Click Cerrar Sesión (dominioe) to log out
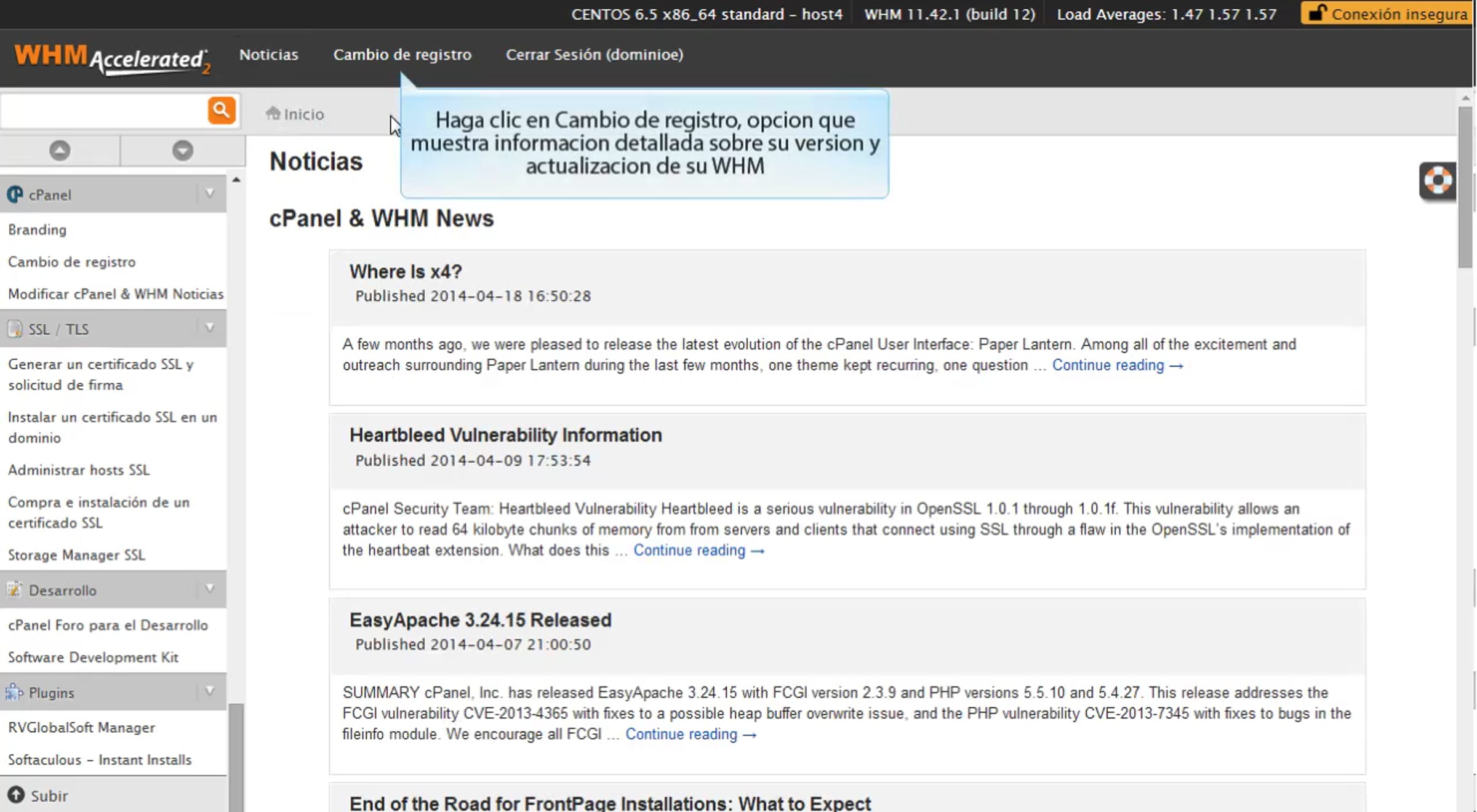Screen dimensions: 1477x812 click(594, 55)
